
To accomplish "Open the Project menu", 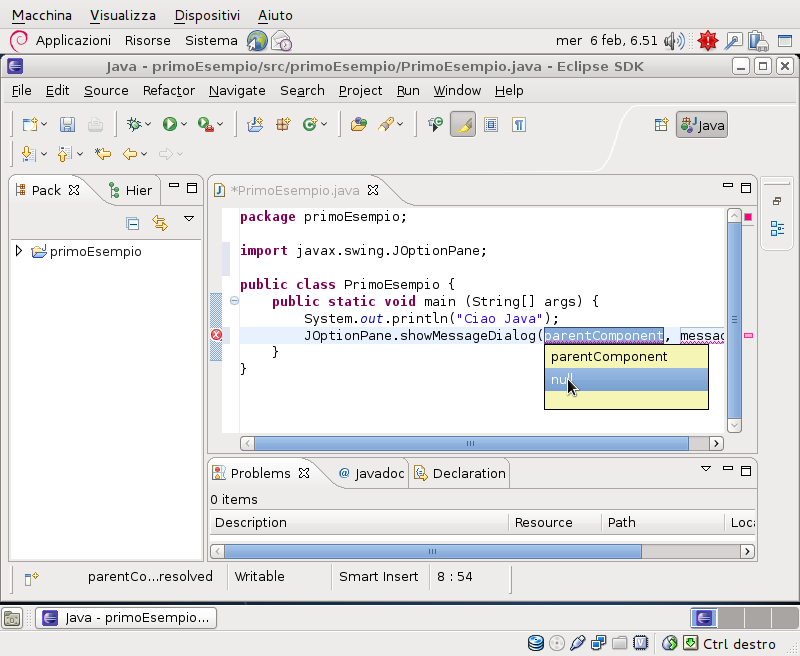I will click(x=360, y=90).
